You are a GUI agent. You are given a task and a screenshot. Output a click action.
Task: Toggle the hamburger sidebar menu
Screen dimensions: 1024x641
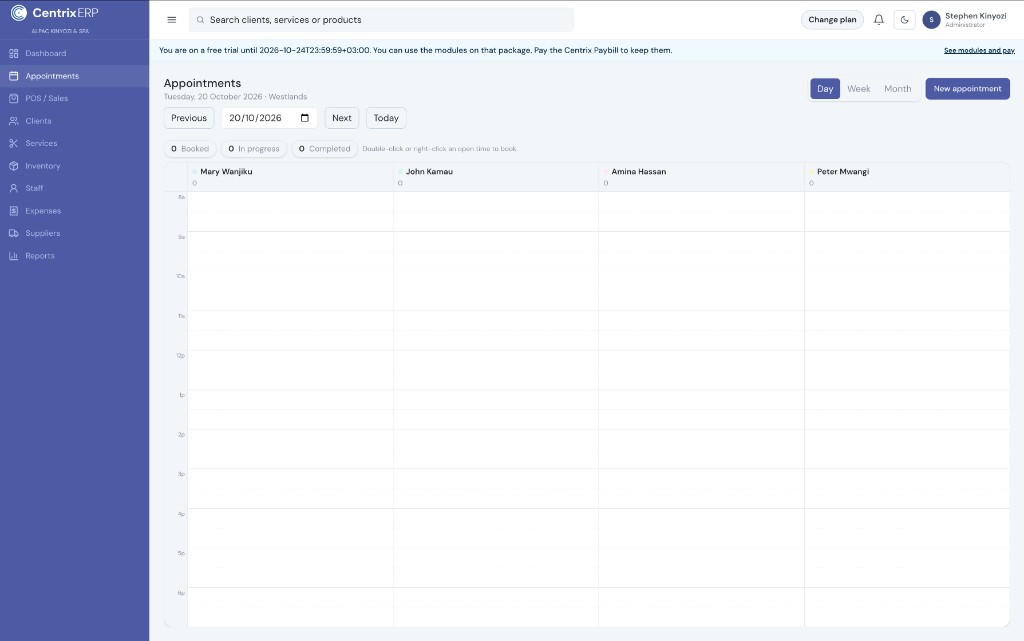(x=172, y=20)
